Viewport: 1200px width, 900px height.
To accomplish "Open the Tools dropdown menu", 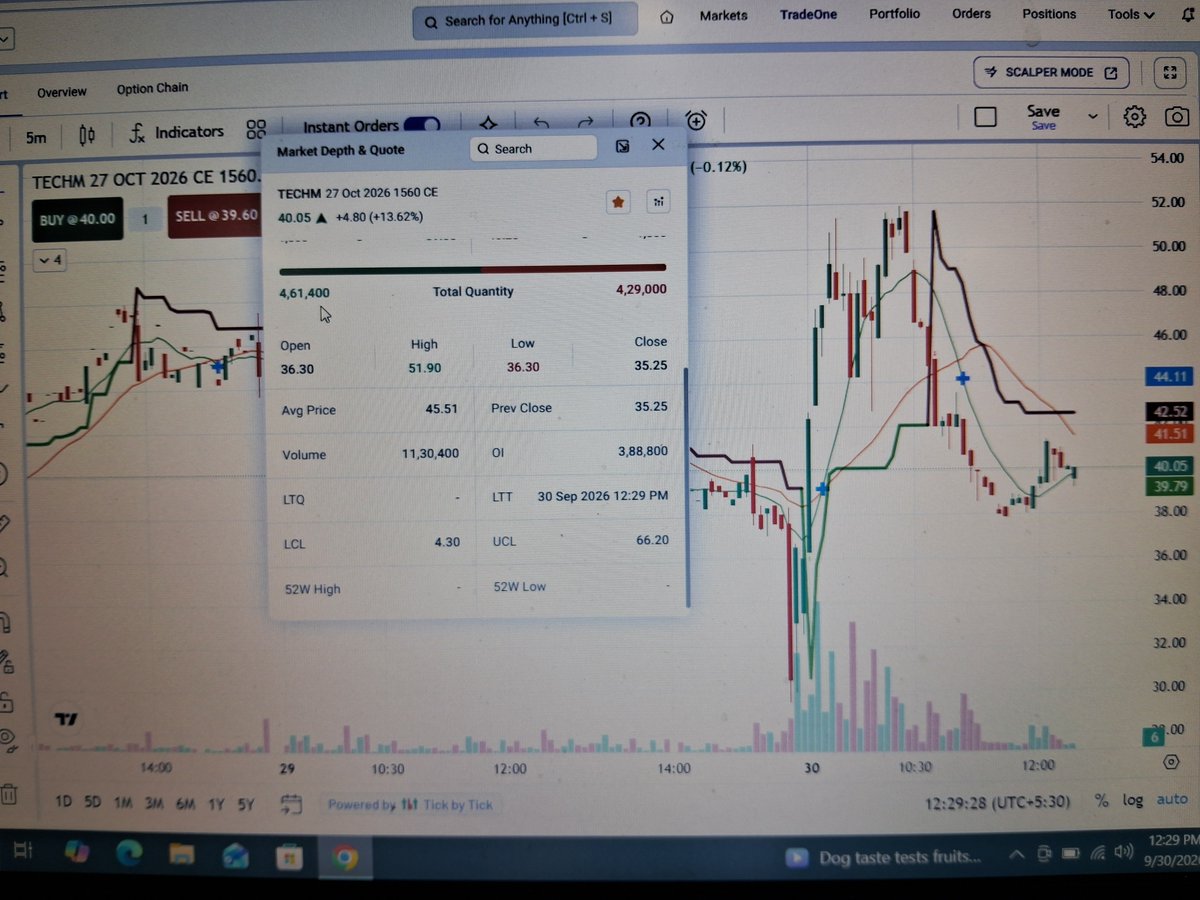I will point(1131,14).
